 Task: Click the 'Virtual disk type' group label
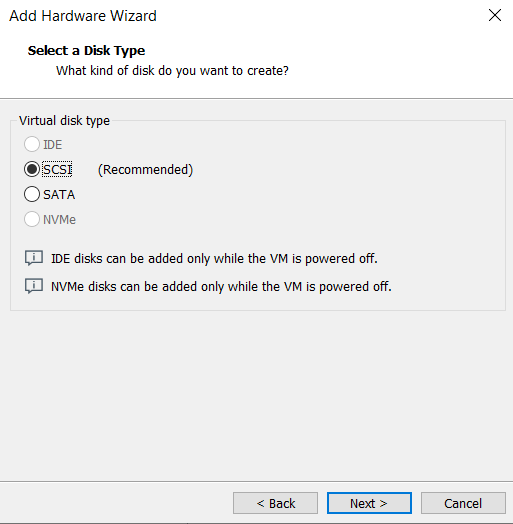64,121
